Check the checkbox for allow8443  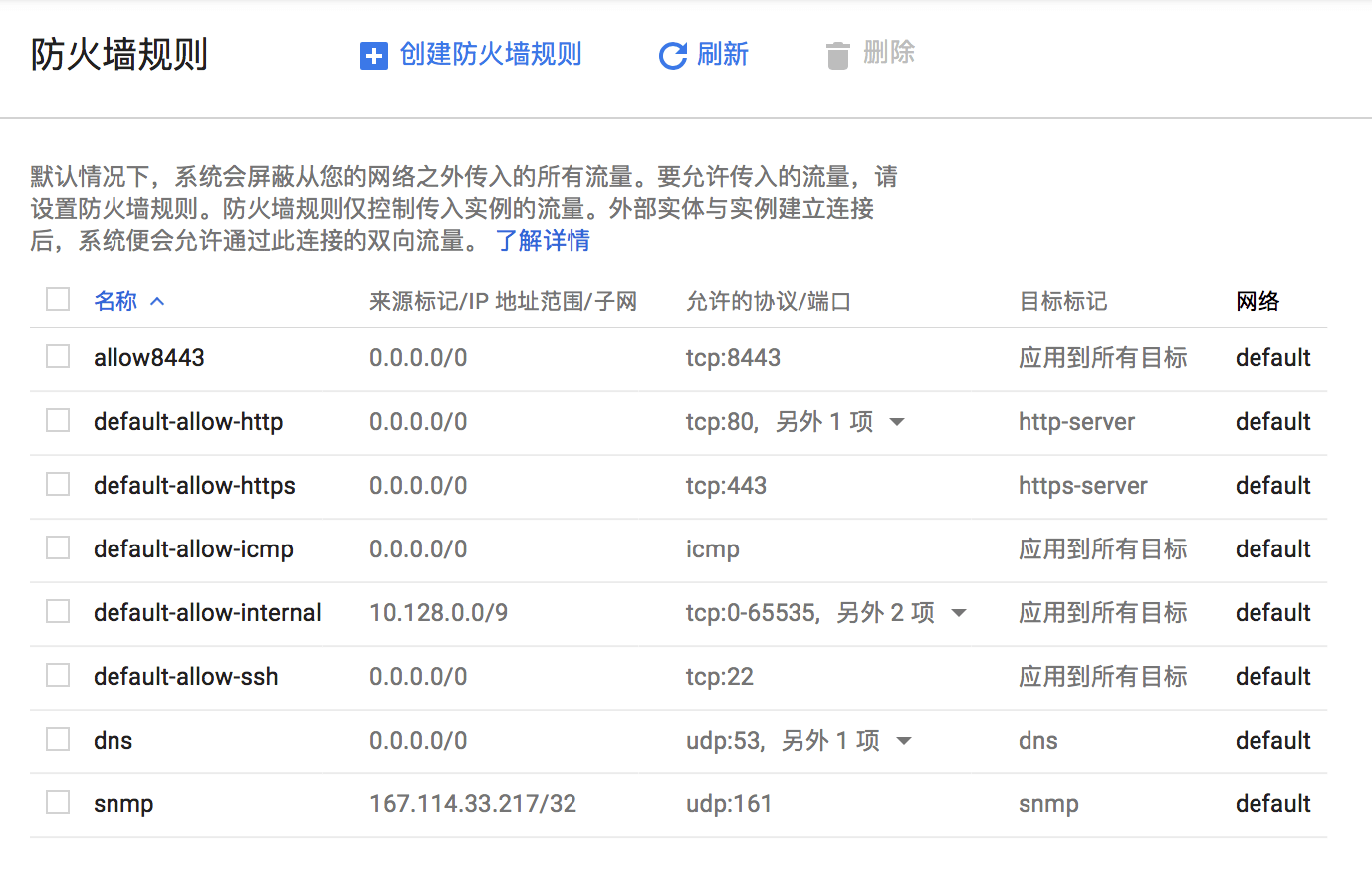[x=57, y=356]
